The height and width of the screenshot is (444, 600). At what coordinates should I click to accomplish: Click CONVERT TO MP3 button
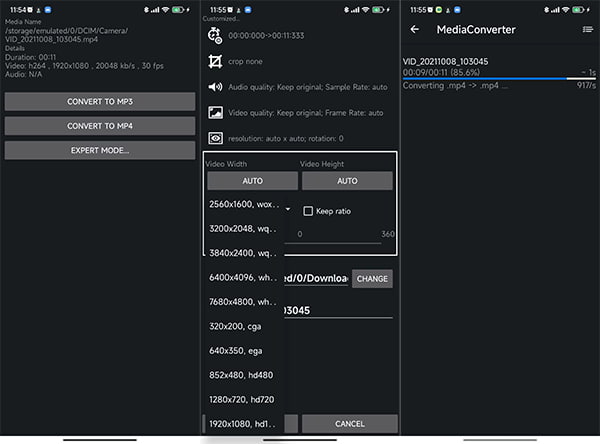[100, 101]
